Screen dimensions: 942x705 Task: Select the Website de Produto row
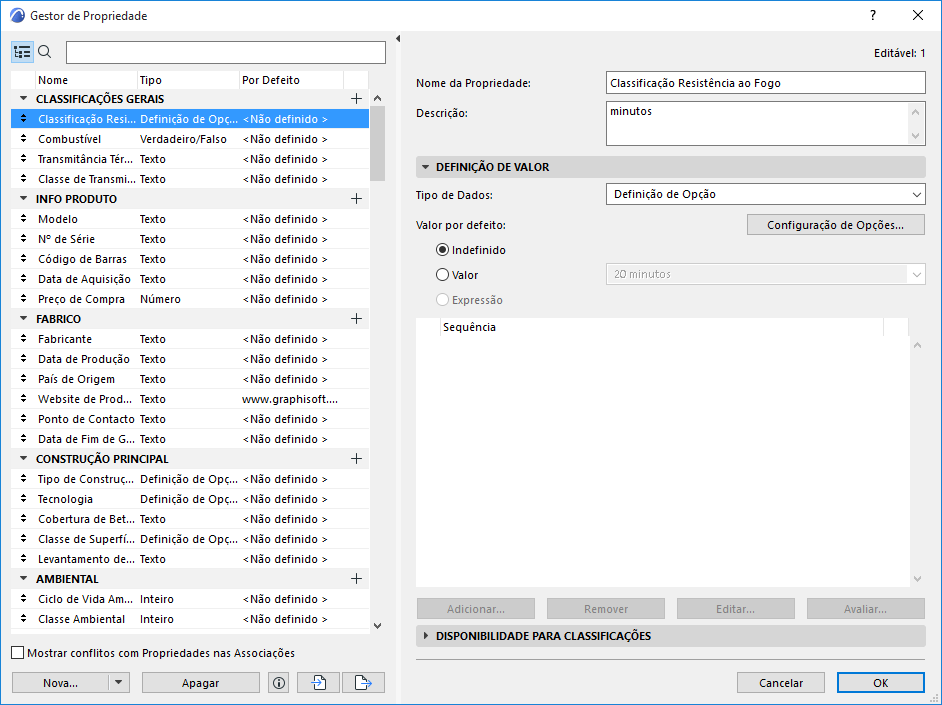click(190, 399)
